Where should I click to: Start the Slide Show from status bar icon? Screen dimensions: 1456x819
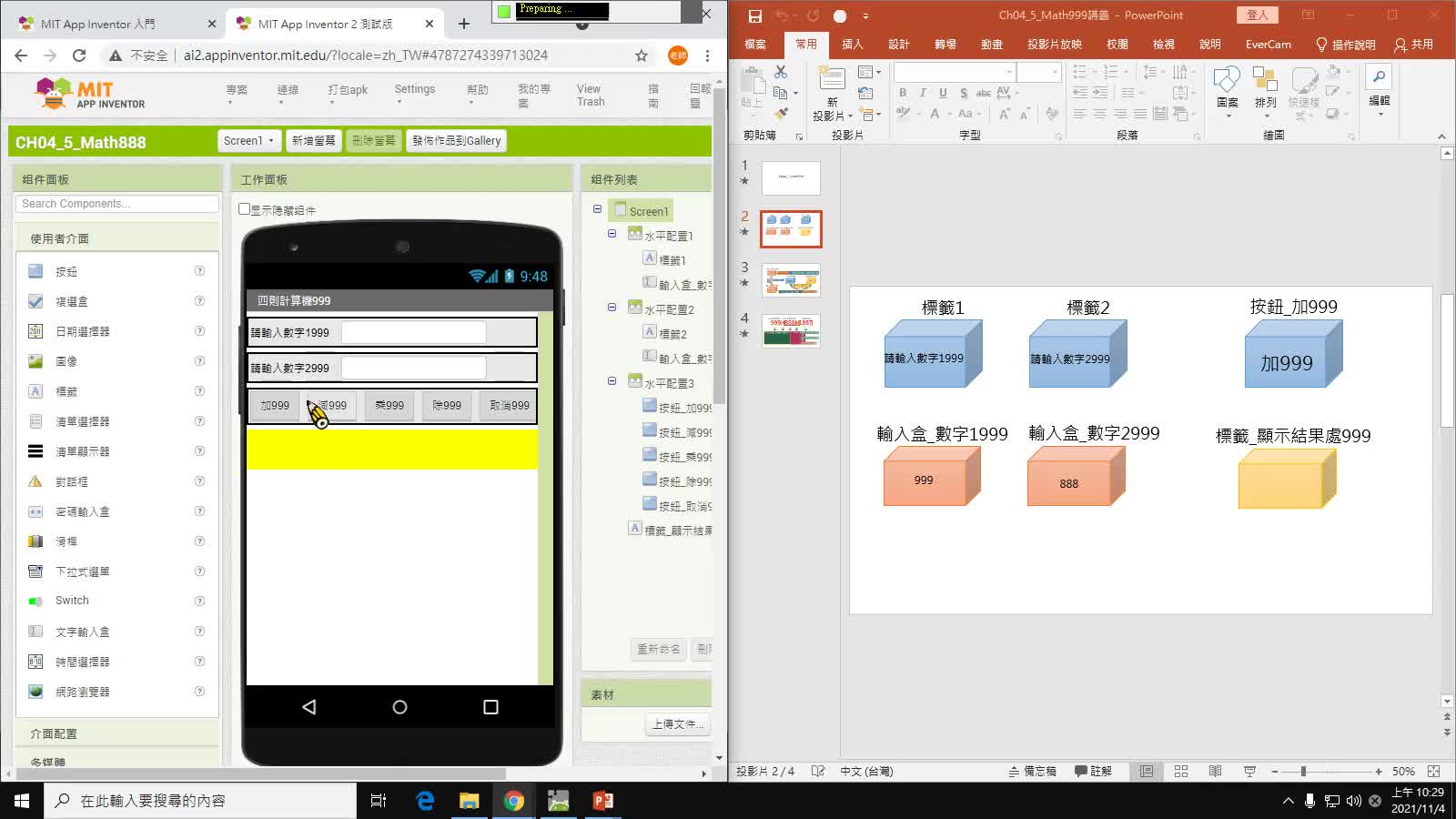point(1249,771)
